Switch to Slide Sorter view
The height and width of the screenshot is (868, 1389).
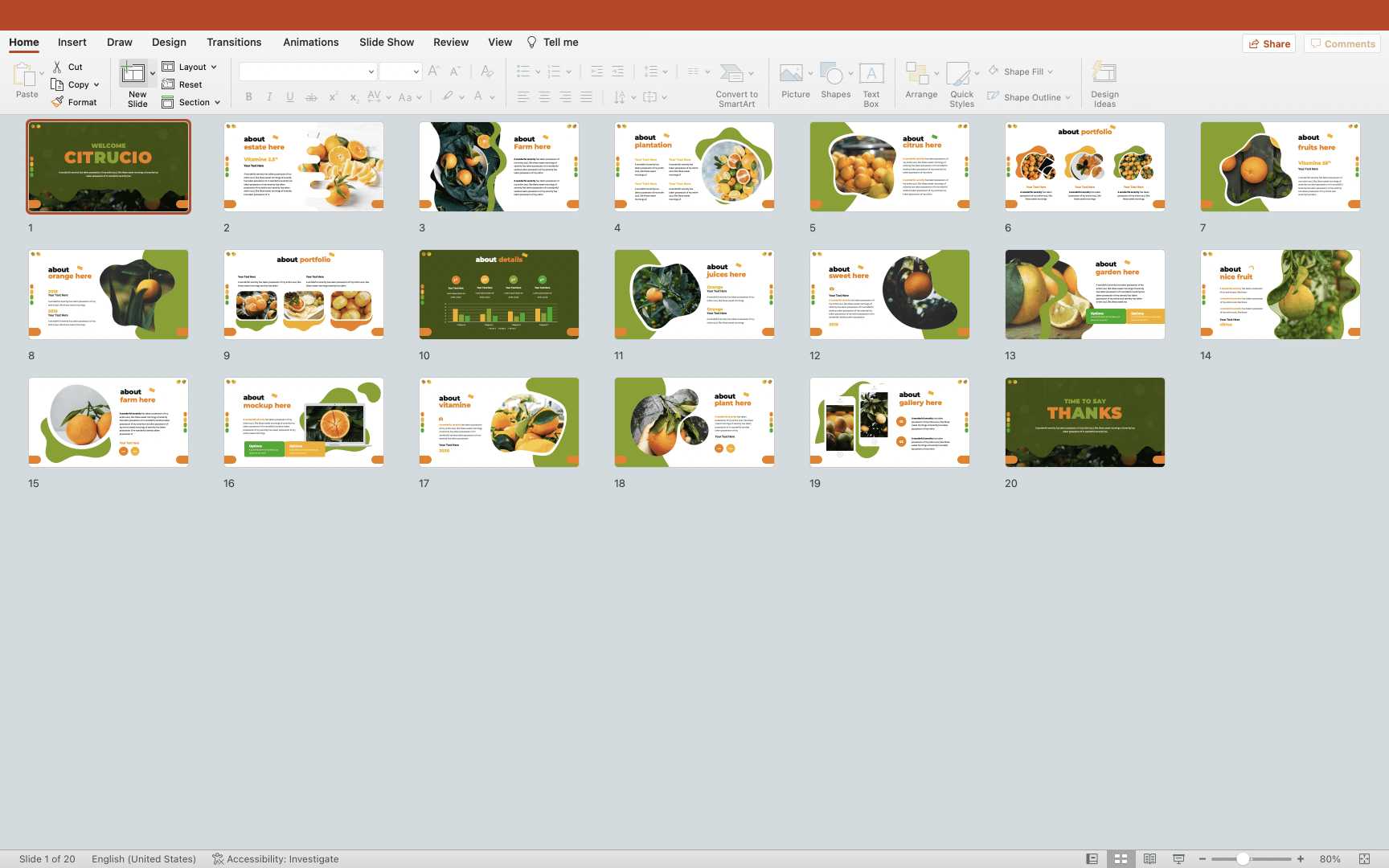(1121, 859)
